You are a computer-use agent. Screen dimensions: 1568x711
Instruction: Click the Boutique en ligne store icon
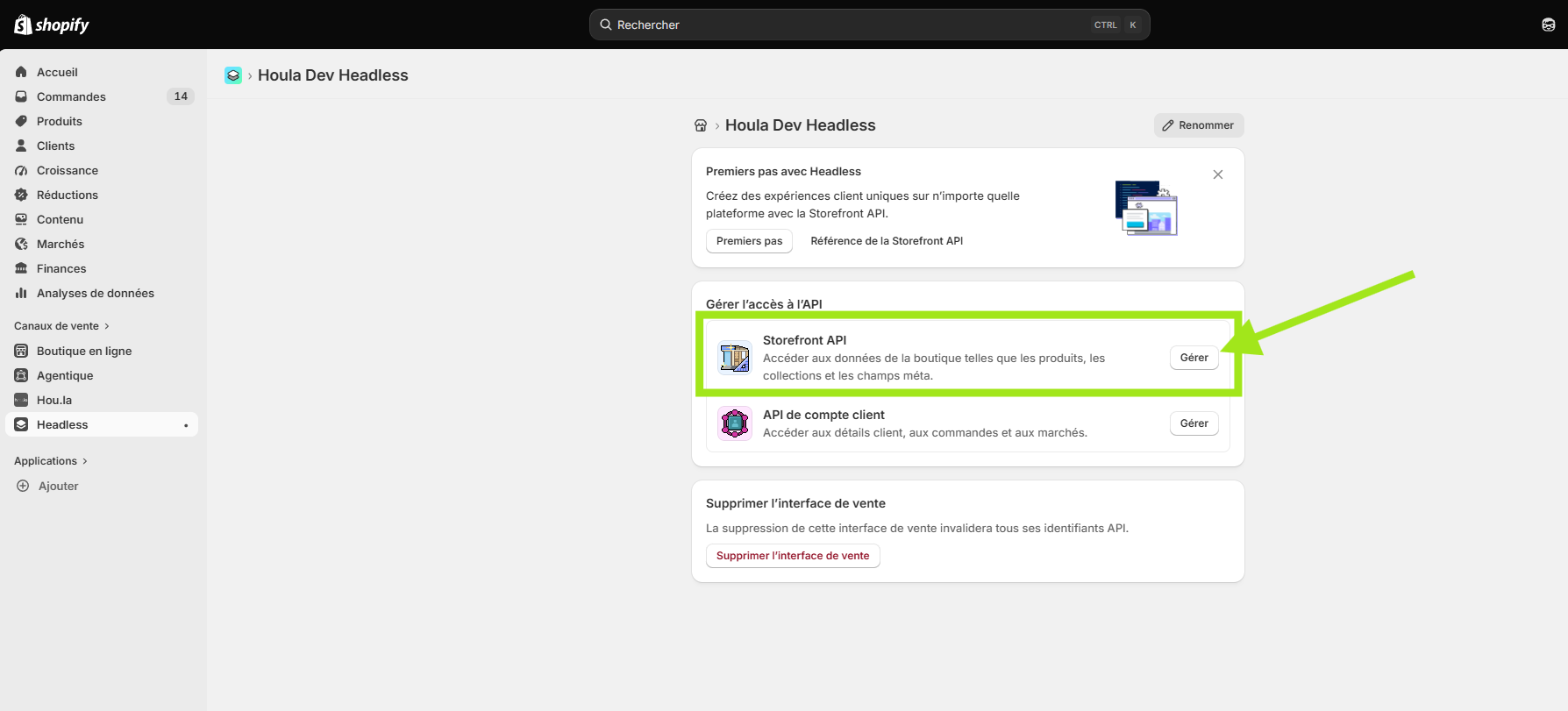click(x=21, y=351)
